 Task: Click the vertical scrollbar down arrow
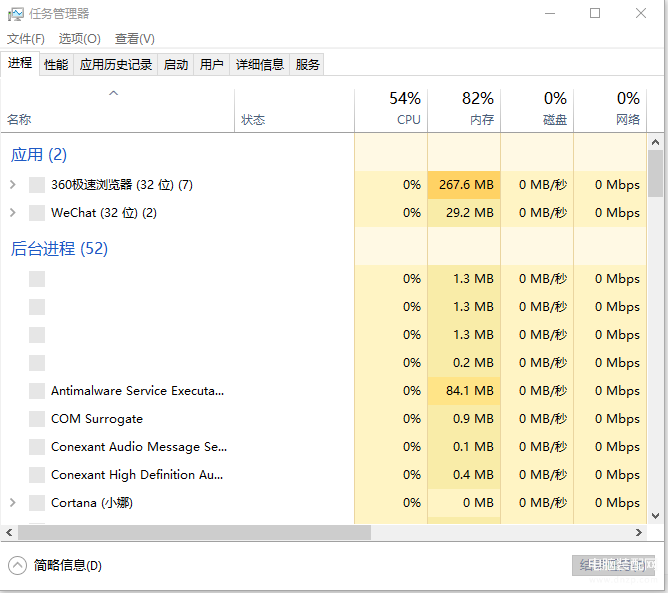click(656, 515)
